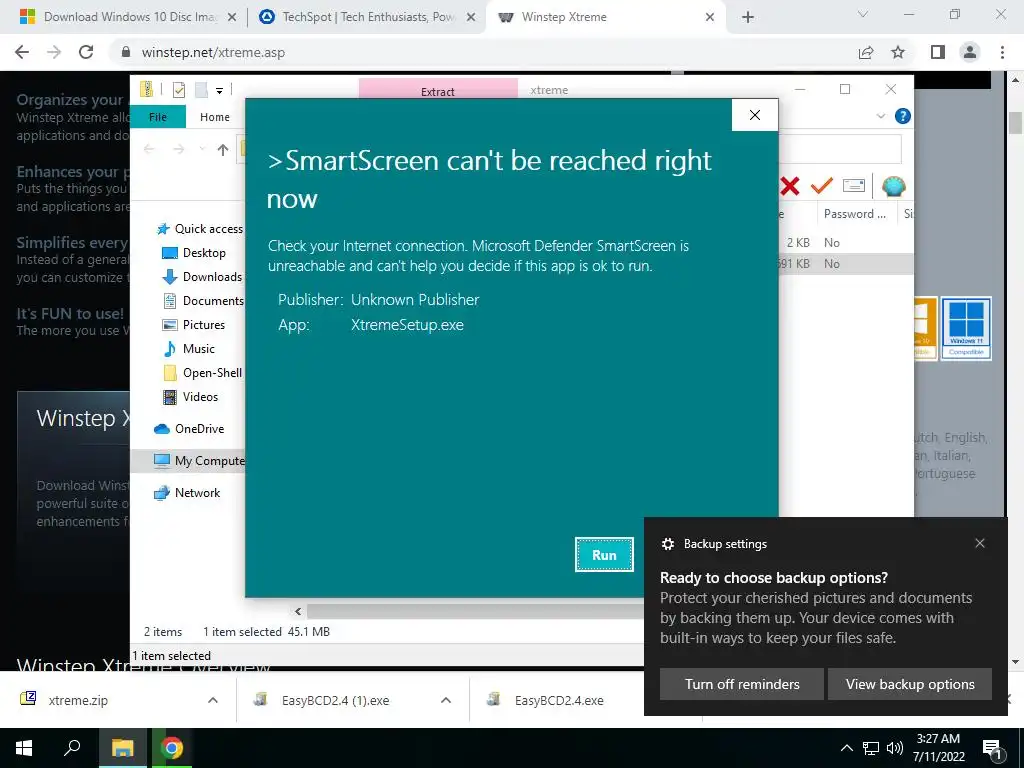Select the Extract tab in Explorer
1024x768 pixels.
(438, 89)
